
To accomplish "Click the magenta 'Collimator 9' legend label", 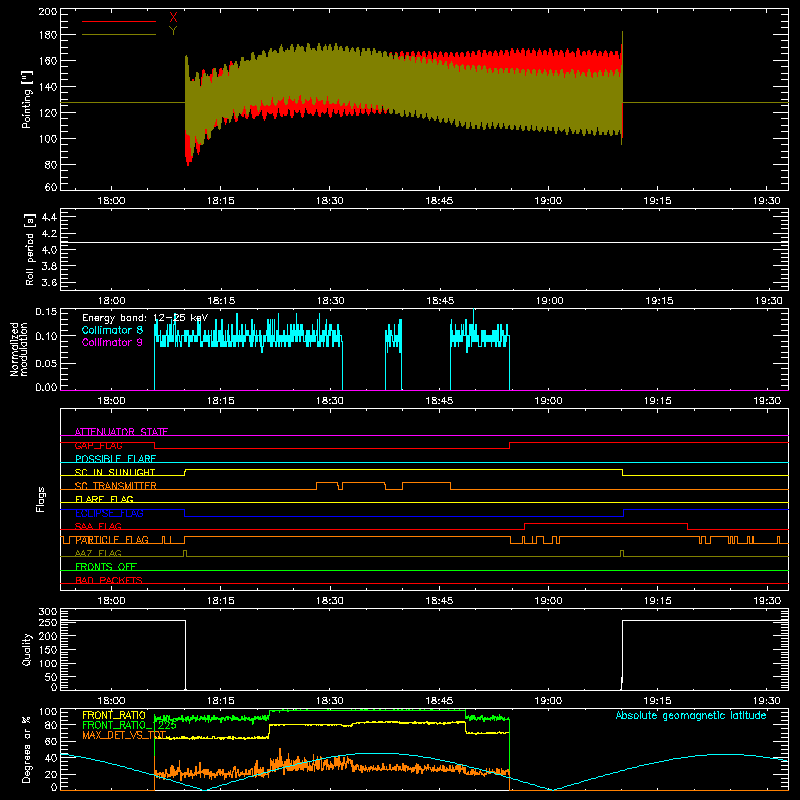I will click(112, 342).
